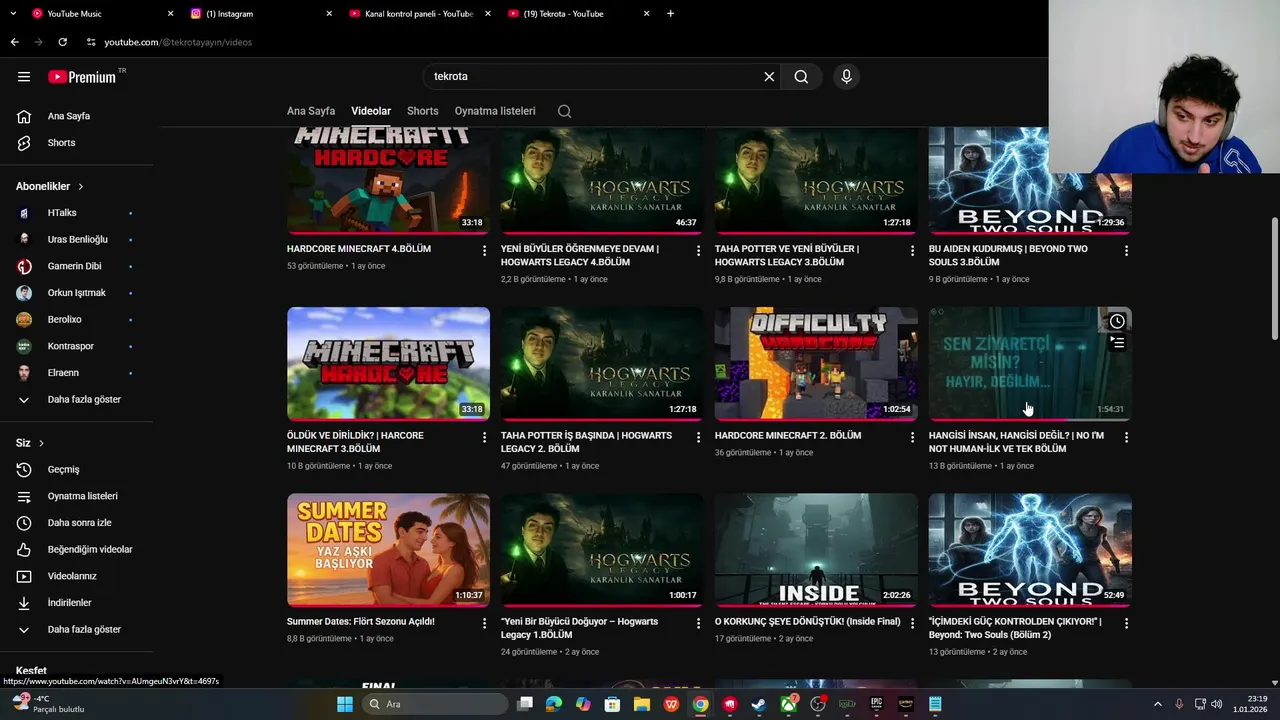This screenshot has height=720, width=1280.
Task: Open options for TAHA POTTER İŞ BAŞINDA
Action: click(x=698, y=437)
